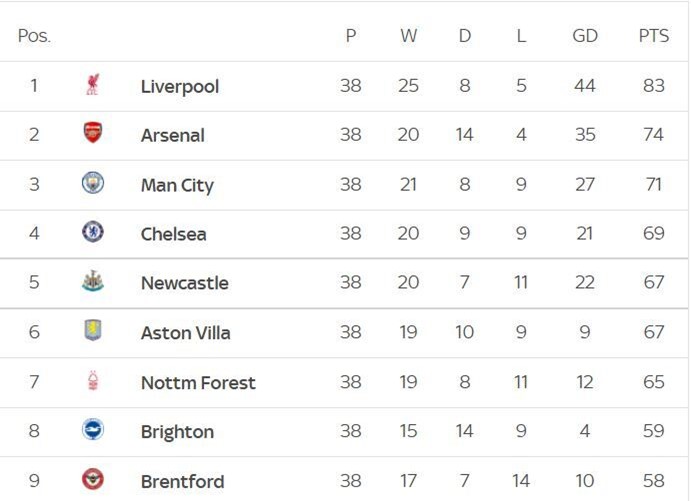691x501 pixels.
Task: Select the Pos. column header
Action: (x=34, y=36)
